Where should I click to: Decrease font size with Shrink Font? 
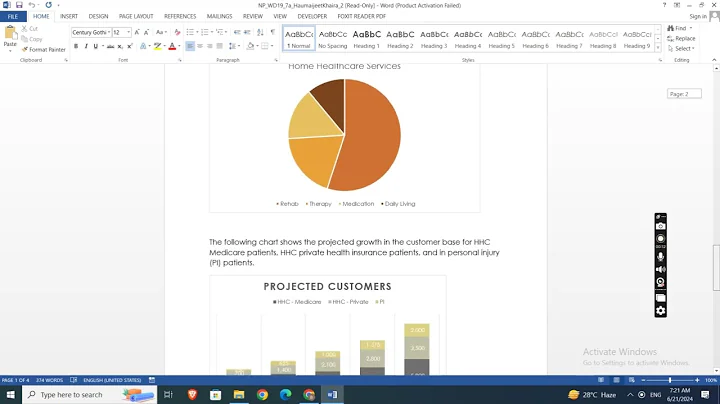pyautogui.click(x=146, y=32)
